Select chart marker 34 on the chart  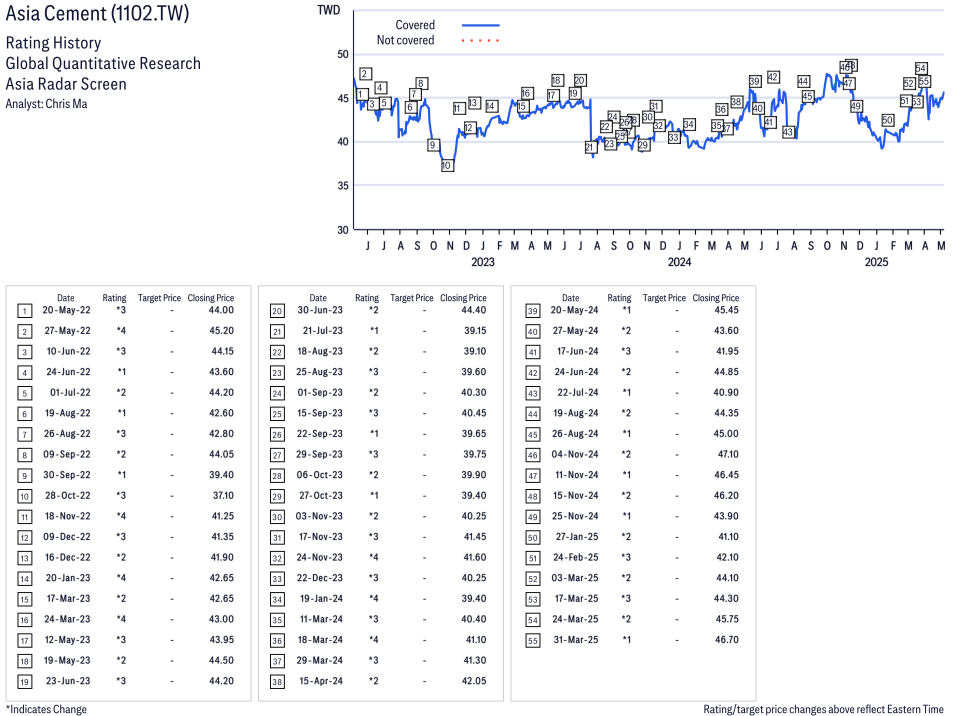tap(689, 124)
